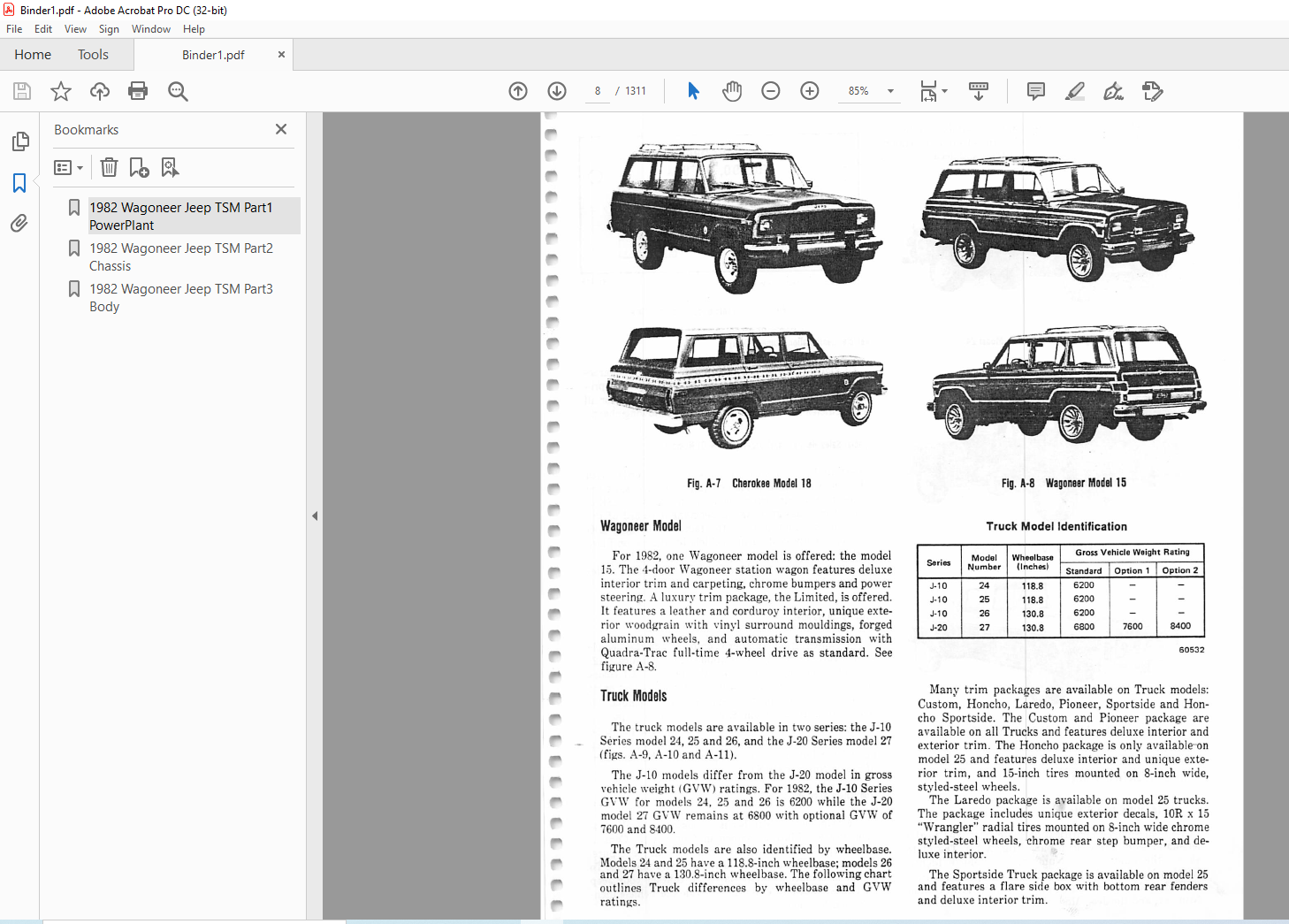Add file to starred with star icon

click(61, 91)
